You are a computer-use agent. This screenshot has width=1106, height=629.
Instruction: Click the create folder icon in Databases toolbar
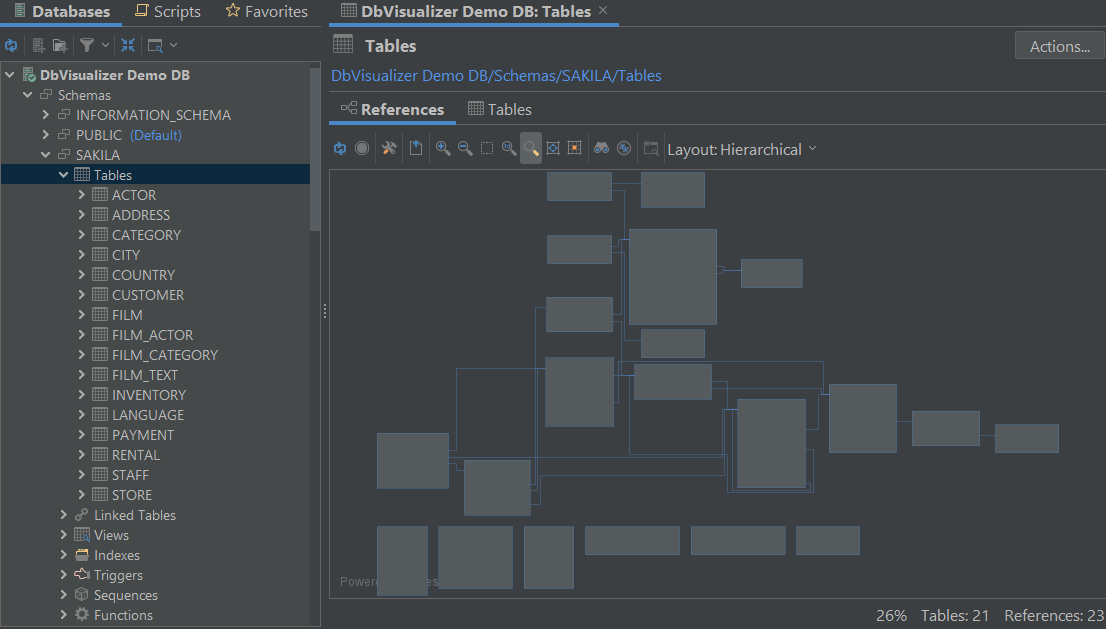click(x=60, y=46)
